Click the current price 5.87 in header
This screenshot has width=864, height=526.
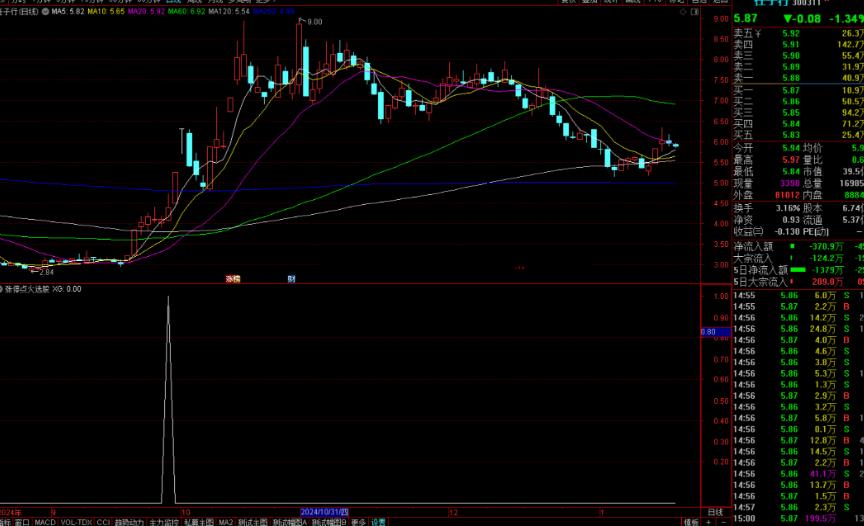(746, 19)
